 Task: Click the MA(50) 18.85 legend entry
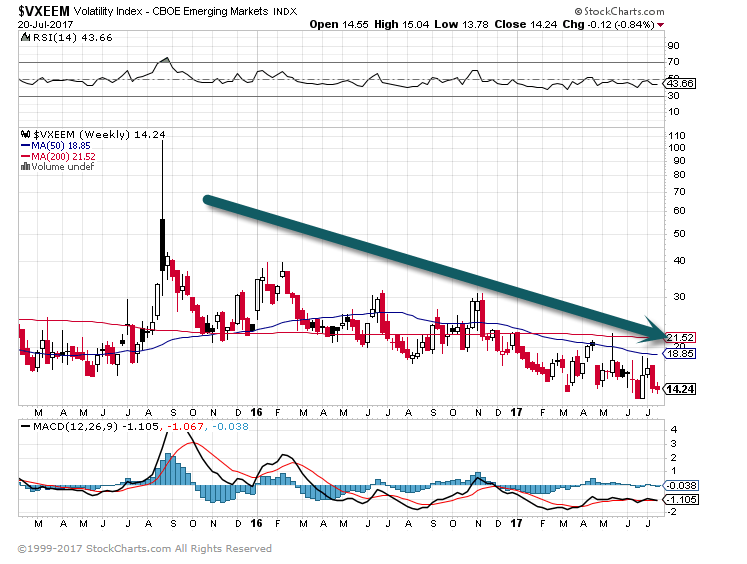pos(56,146)
